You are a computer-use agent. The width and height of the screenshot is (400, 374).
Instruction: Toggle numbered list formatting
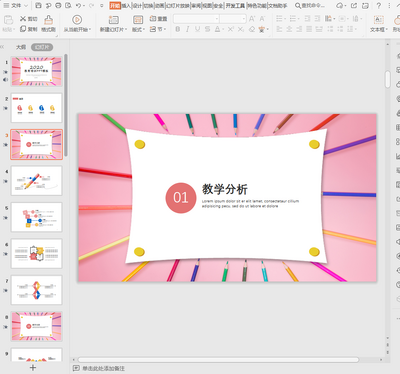pos(293,19)
